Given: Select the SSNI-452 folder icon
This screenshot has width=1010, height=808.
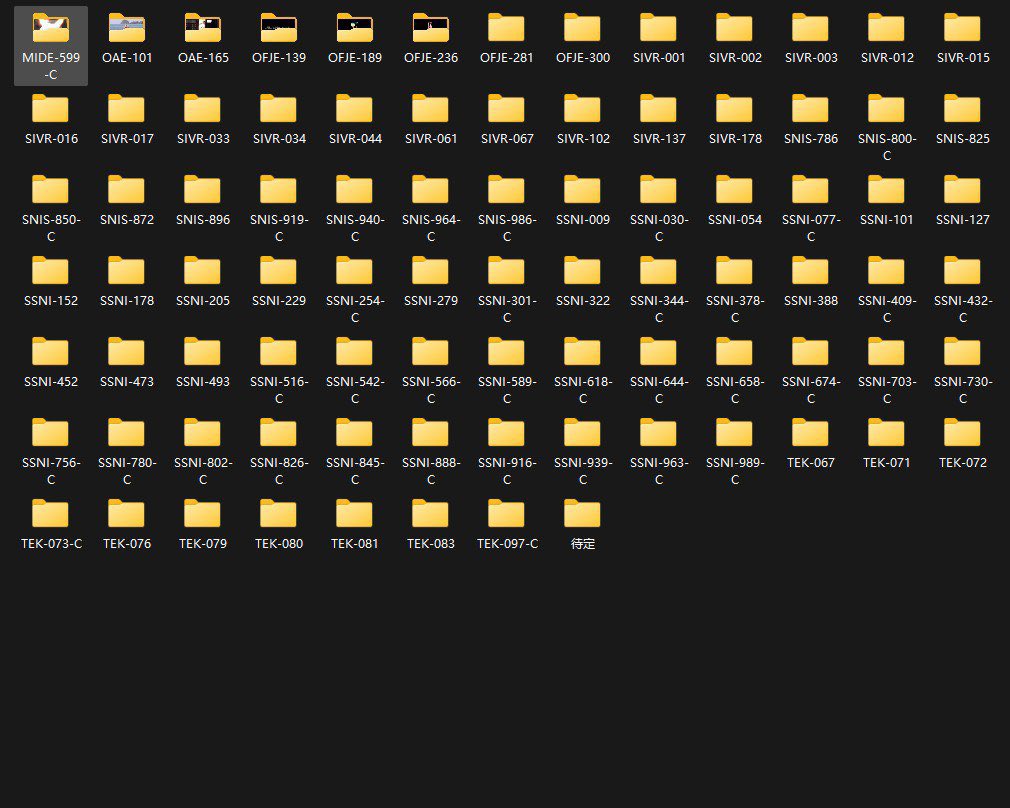Looking at the screenshot, I should (50, 353).
